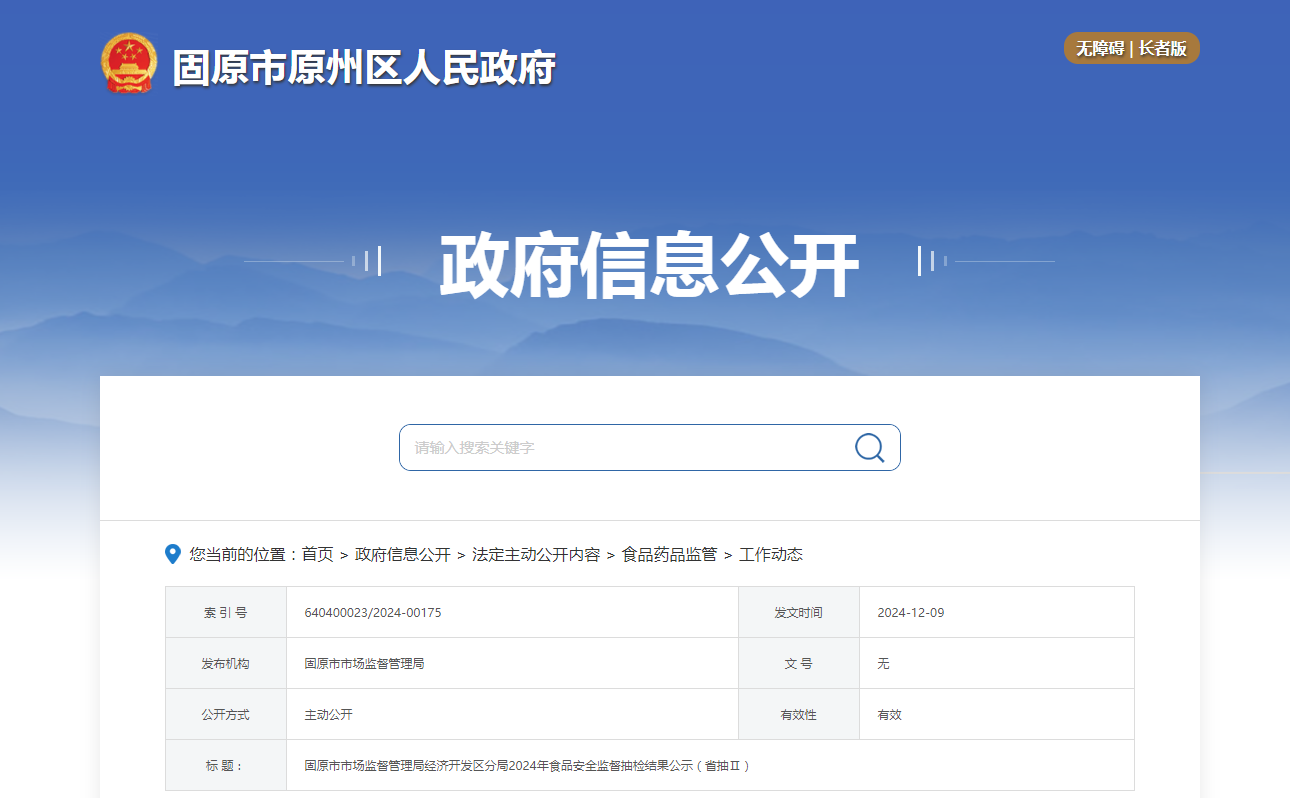Select index number 640400023/2024-00175
This screenshot has height=798, width=1290.
(x=373, y=612)
